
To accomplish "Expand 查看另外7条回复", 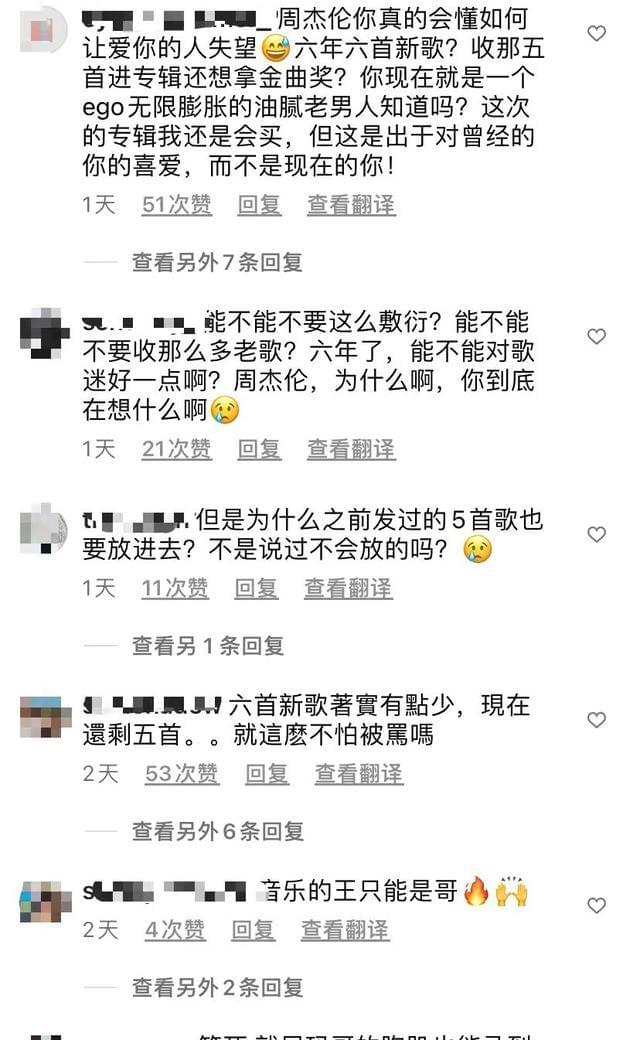I will coord(217,262).
